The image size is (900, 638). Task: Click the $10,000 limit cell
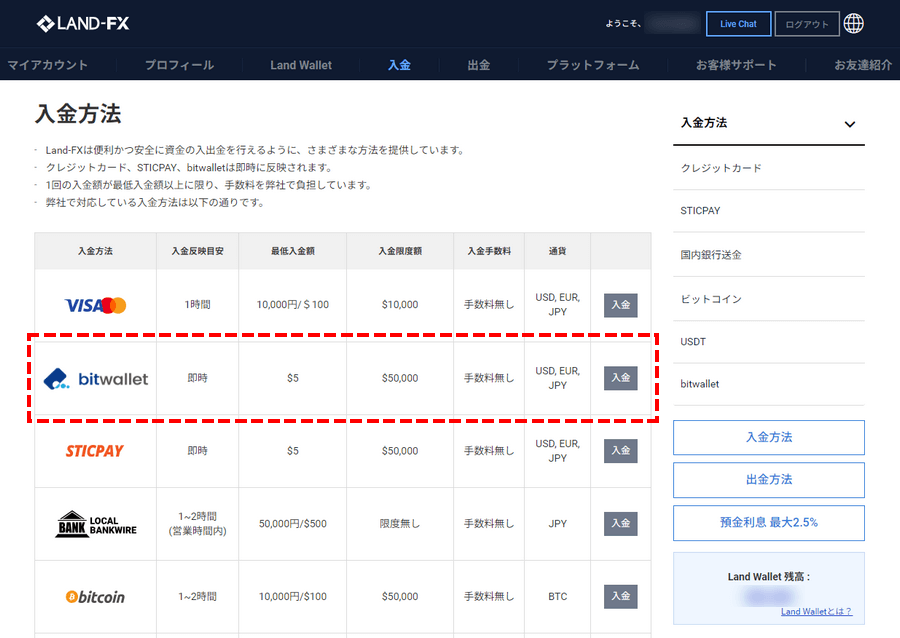[400, 305]
